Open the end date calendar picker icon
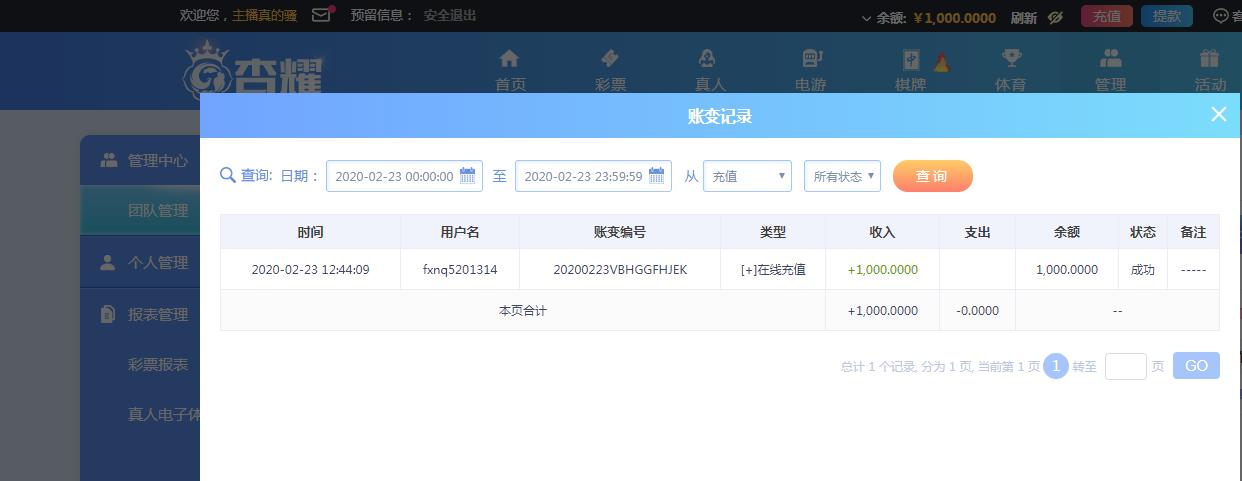The width and height of the screenshot is (1242, 481). tap(656, 176)
